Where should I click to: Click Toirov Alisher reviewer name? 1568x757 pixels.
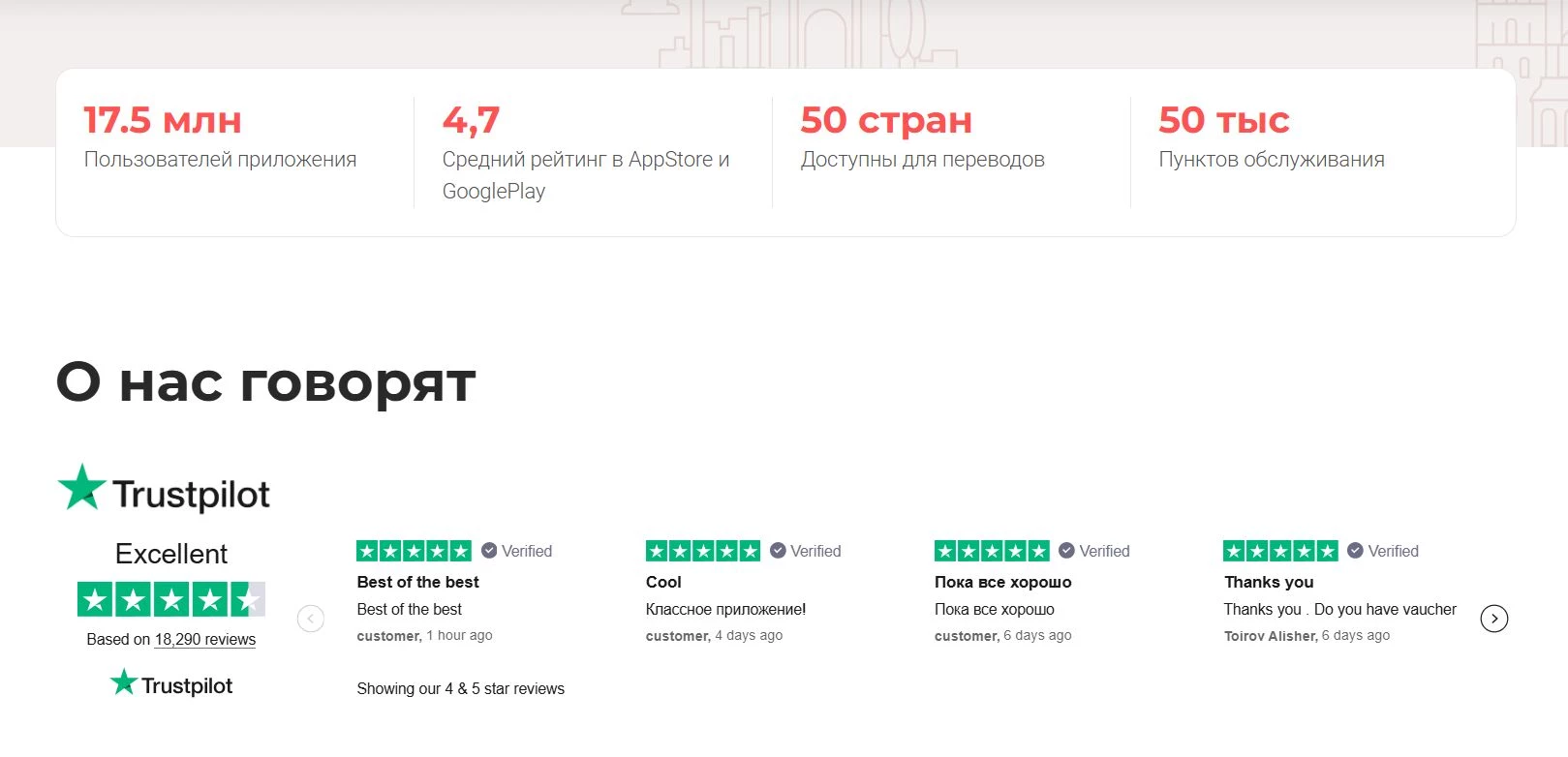tap(1270, 636)
